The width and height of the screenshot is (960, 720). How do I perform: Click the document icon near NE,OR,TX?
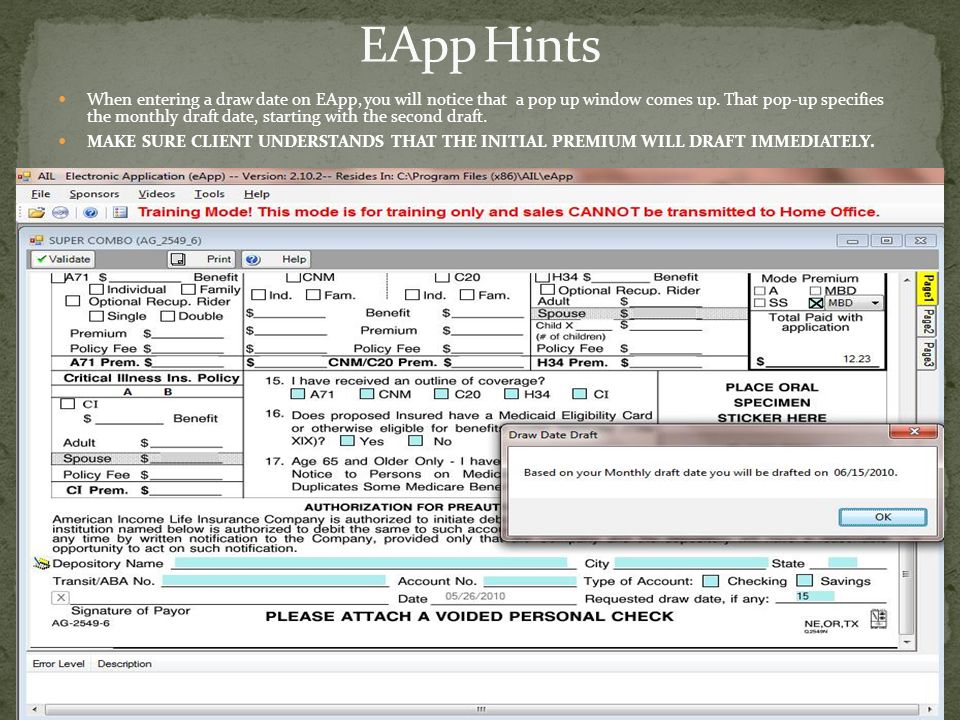click(879, 618)
